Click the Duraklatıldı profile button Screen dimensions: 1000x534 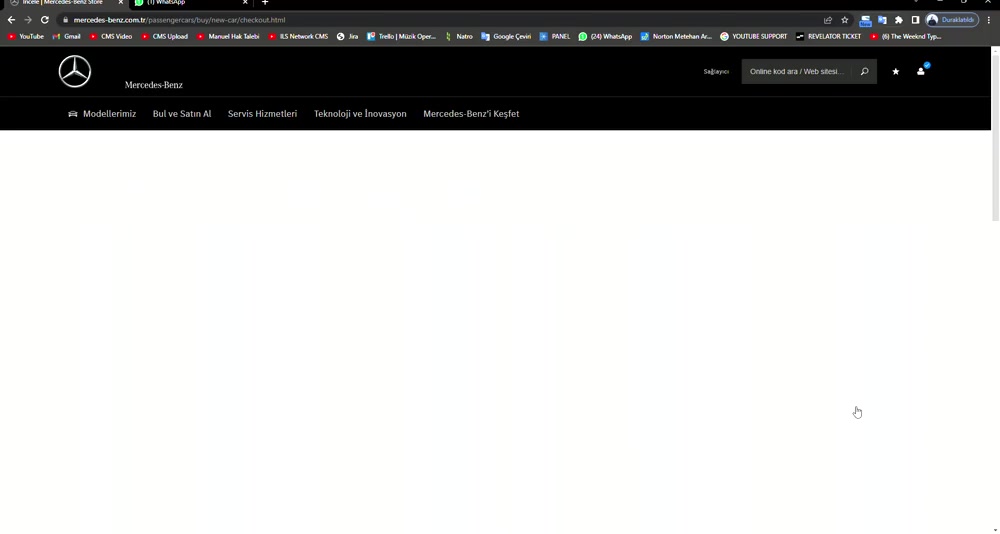[x=952, y=20]
